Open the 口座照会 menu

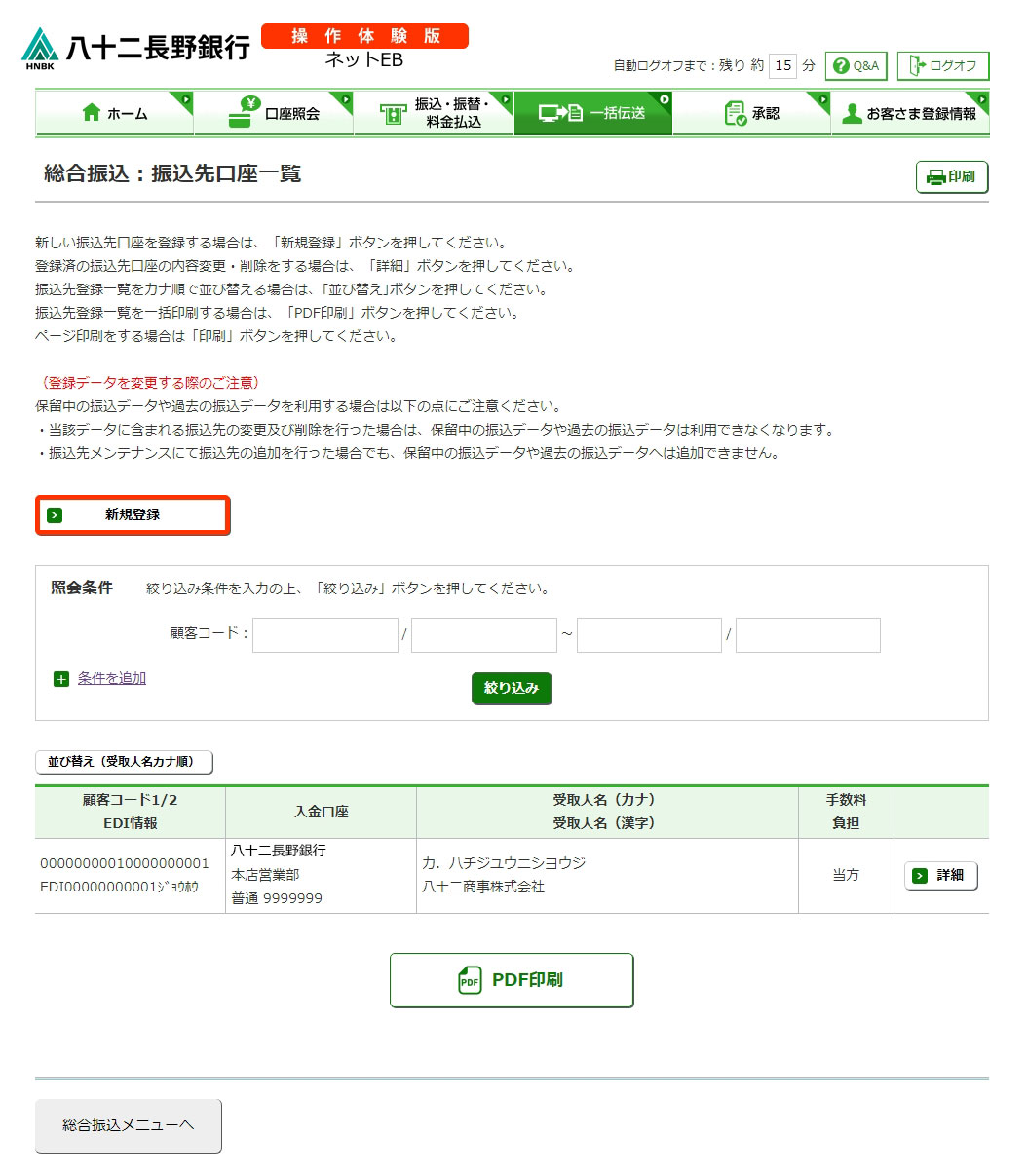274,113
